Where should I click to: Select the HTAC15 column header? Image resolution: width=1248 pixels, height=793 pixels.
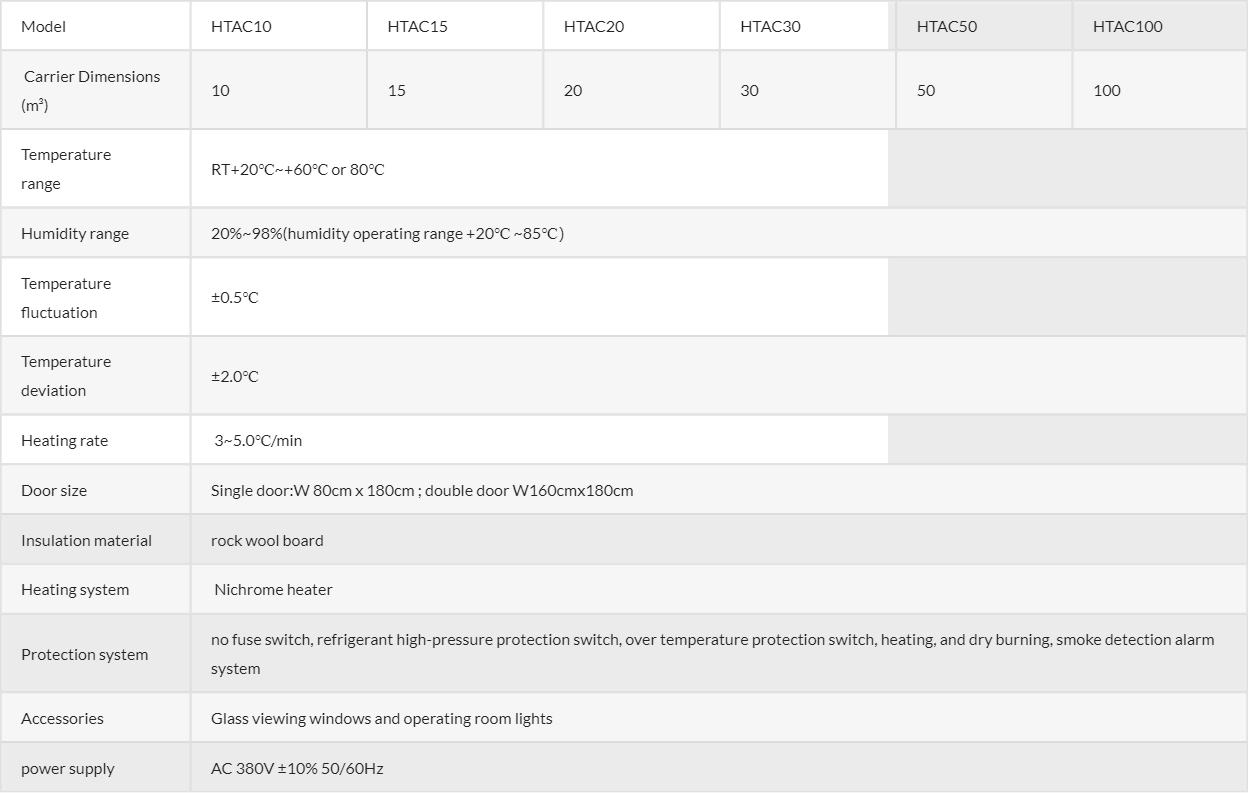(x=455, y=26)
